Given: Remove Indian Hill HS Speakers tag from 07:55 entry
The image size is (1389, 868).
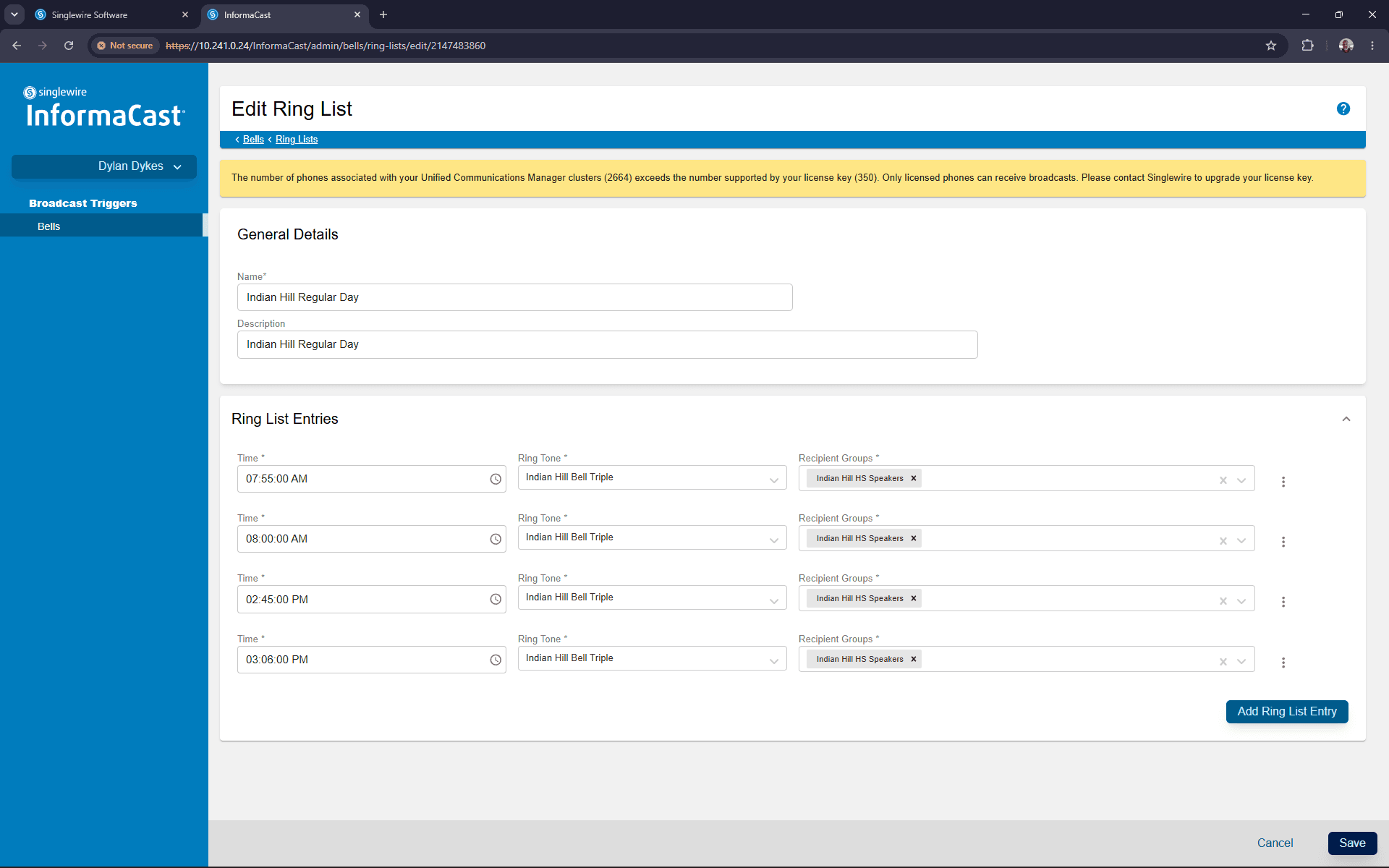Looking at the screenshot, I should click(914, 478).
